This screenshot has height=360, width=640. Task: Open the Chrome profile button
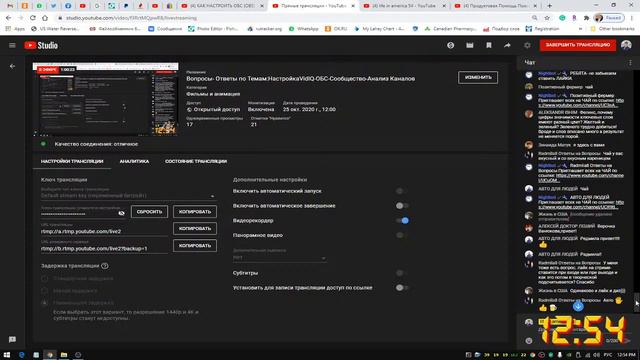point(609,18)
